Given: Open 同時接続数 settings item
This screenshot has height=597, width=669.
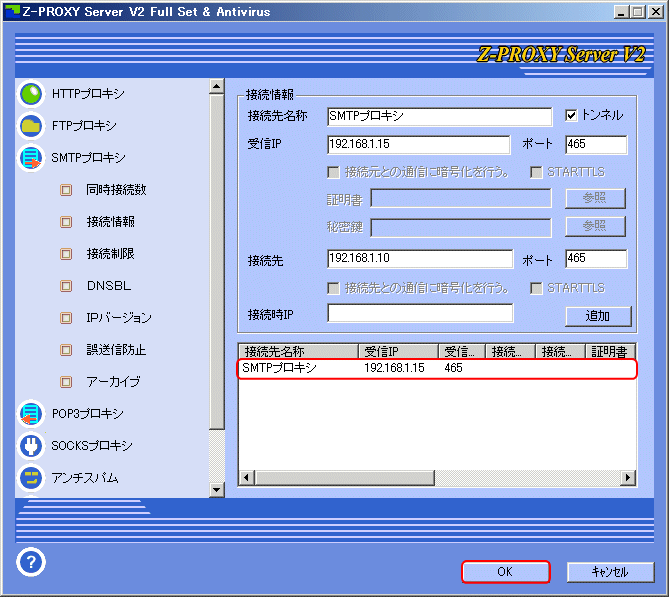Looking at the screenshot, I should click(x=116, y=189).
